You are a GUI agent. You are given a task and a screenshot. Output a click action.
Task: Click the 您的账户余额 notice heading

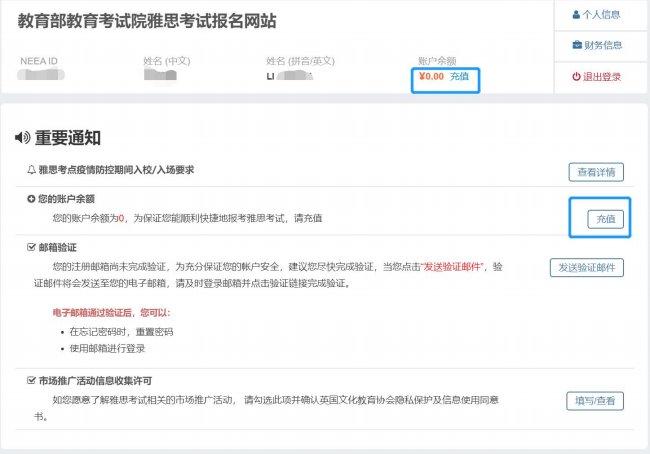coord(67,200)
